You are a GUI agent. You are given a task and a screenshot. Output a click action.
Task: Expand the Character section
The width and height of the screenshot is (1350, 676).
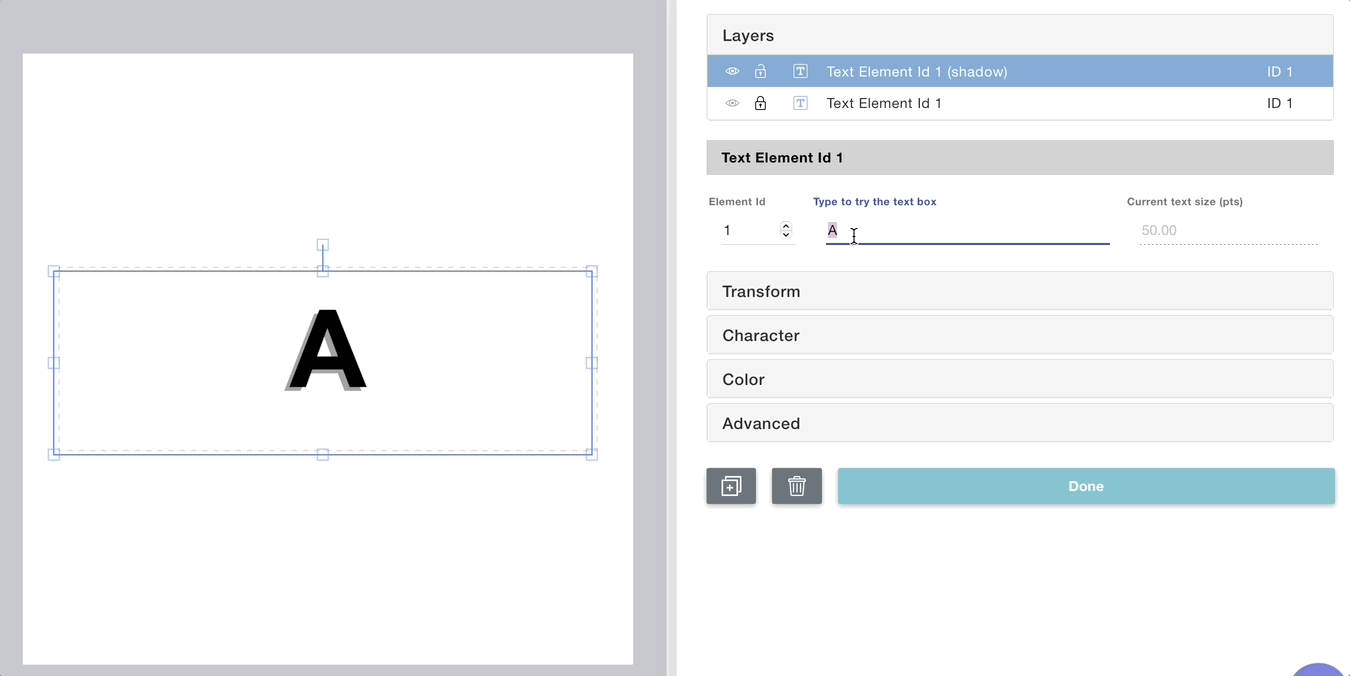(x=1019, y=335)
